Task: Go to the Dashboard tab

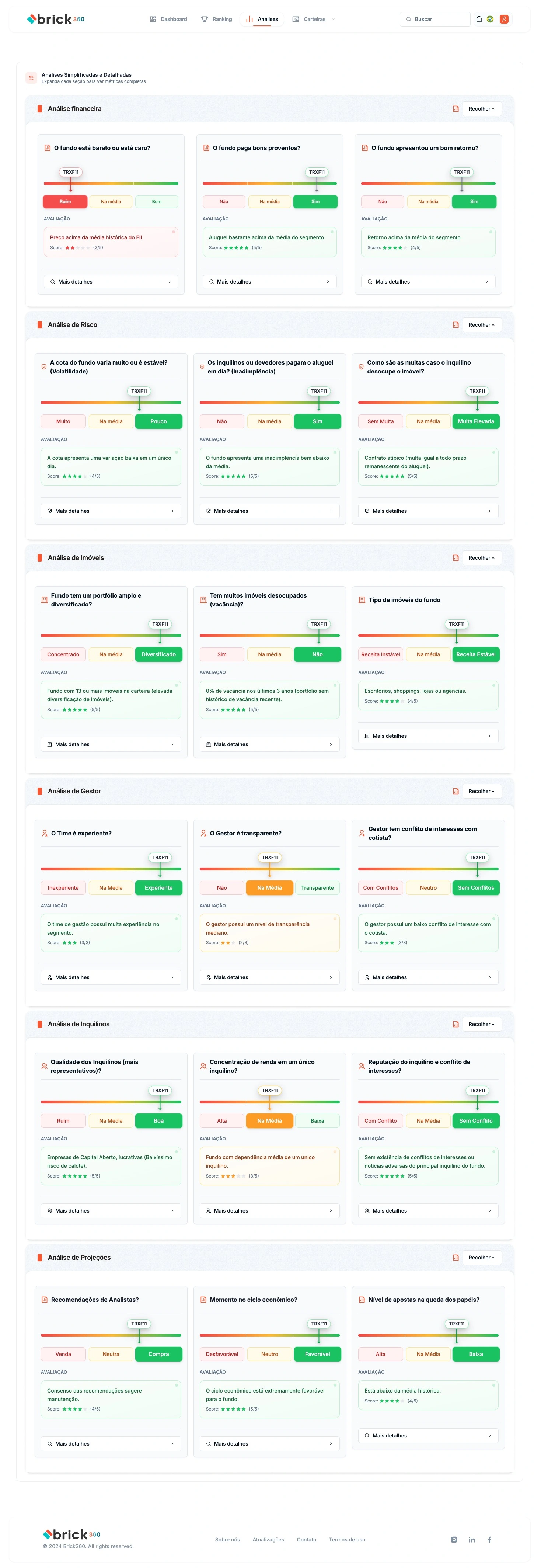Action: [x=168, y=20]
